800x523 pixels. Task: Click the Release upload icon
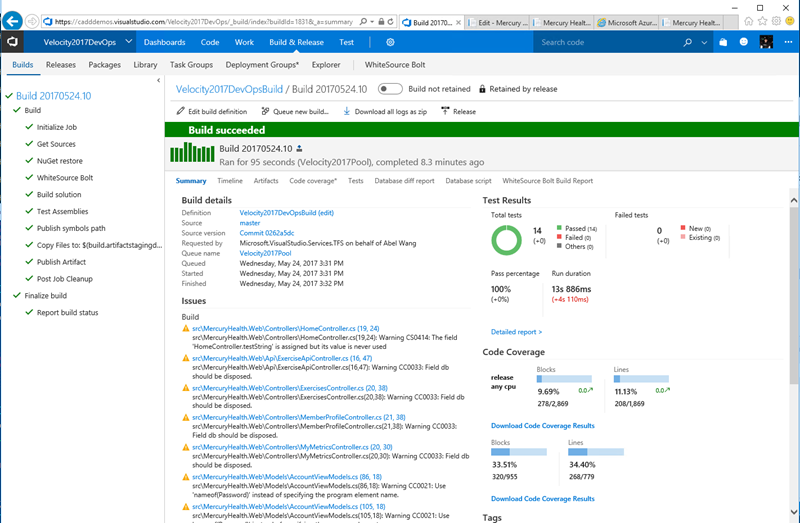[445, 111]
